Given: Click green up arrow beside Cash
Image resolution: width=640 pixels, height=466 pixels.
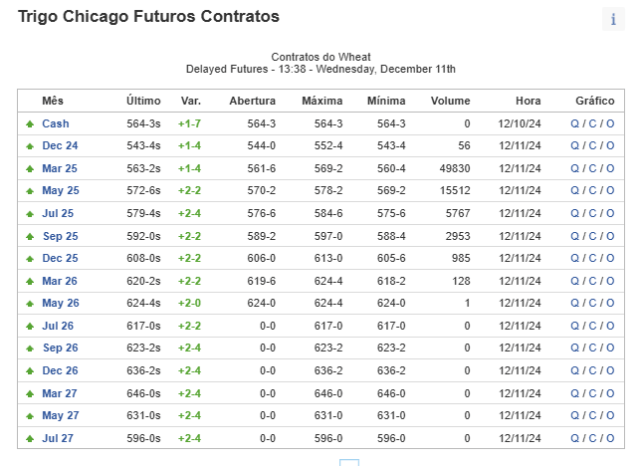Looking at the screenshot, I should 30,124.
